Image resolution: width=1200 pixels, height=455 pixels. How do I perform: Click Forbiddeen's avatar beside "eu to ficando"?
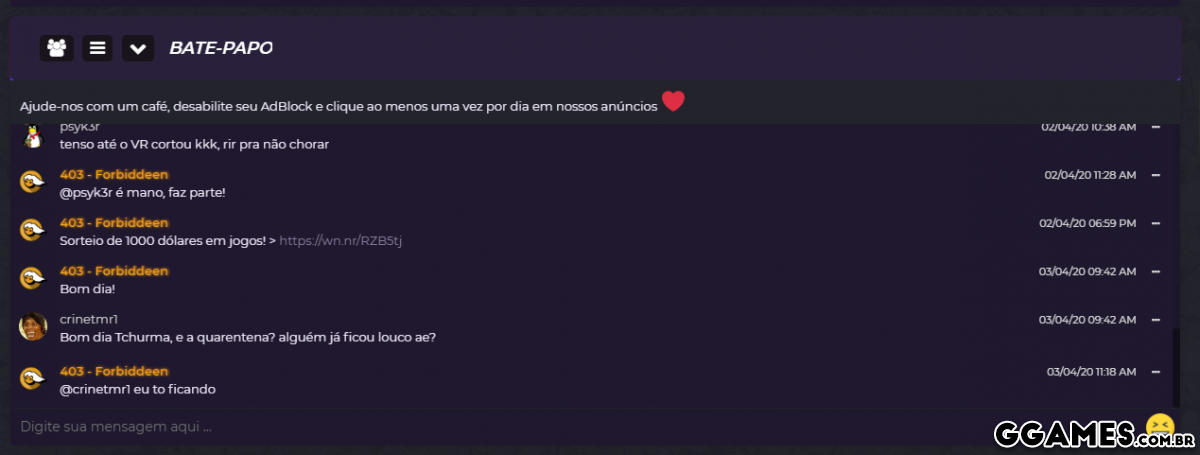[33, 379]
